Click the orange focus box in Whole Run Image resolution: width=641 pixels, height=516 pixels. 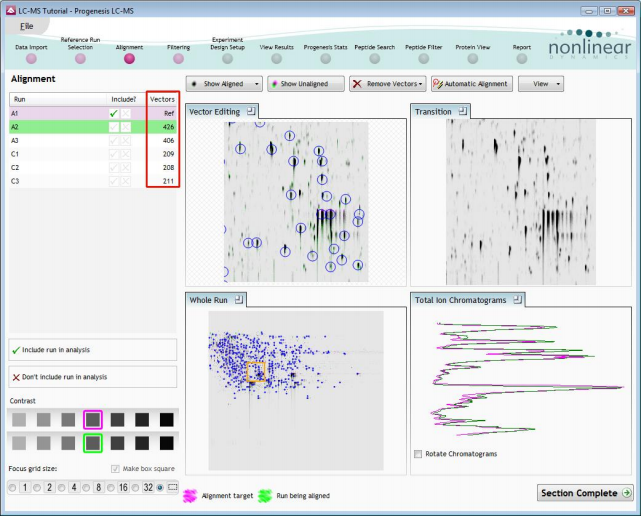256,372
